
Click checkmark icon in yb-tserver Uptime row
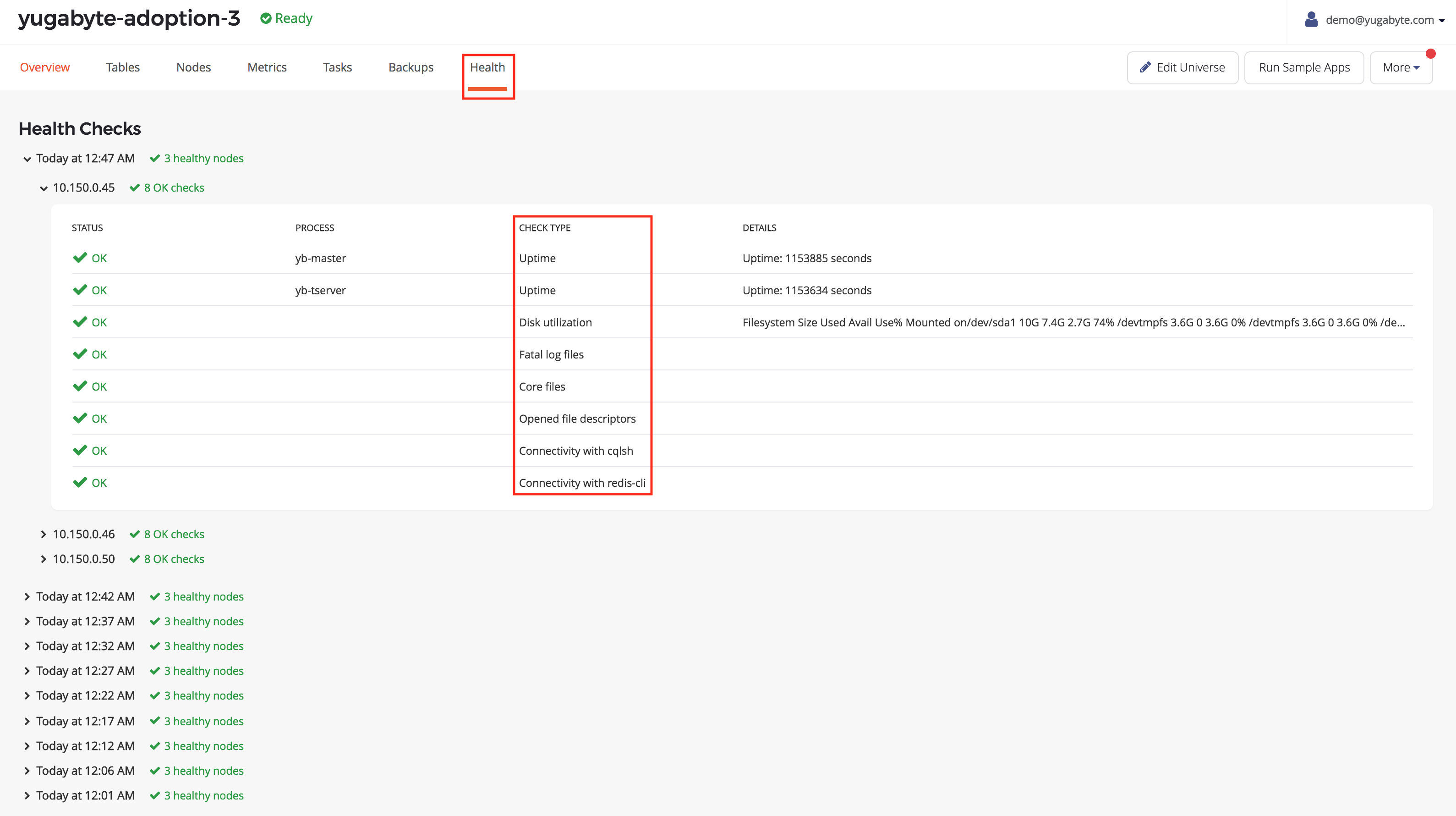[80, 290]
